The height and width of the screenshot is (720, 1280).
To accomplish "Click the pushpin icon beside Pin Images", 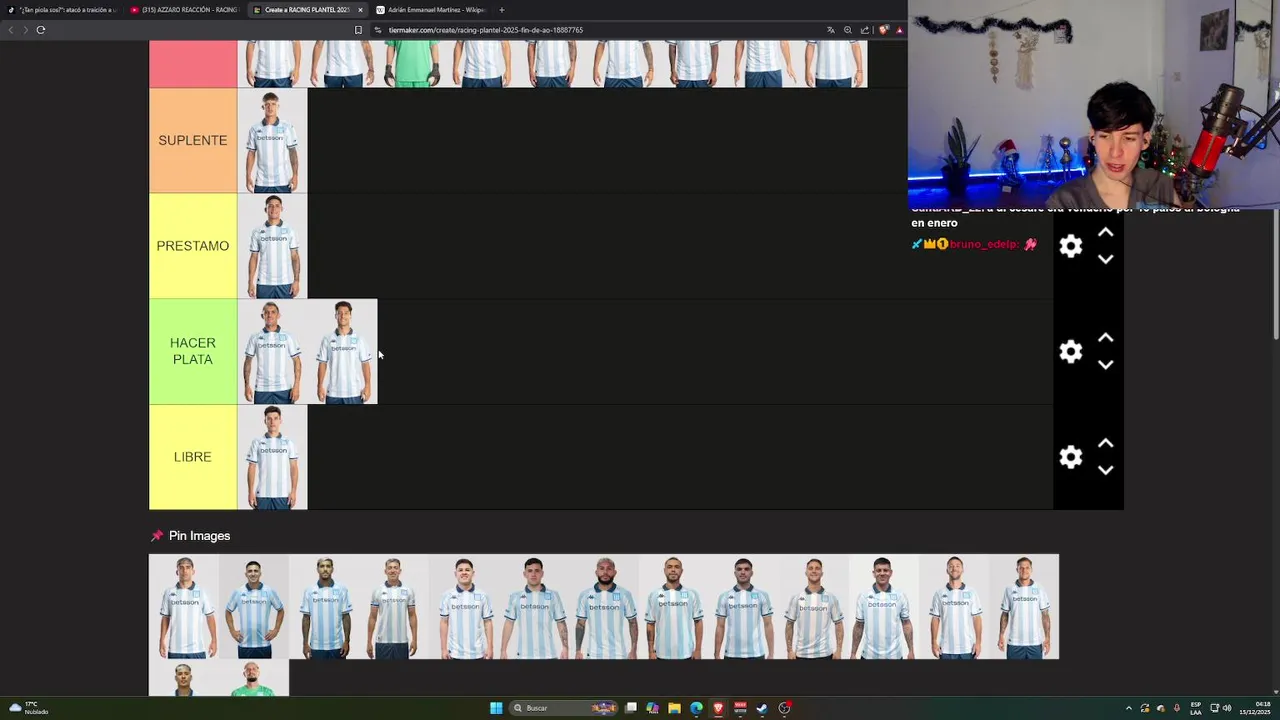I will (x=156, y=536).
